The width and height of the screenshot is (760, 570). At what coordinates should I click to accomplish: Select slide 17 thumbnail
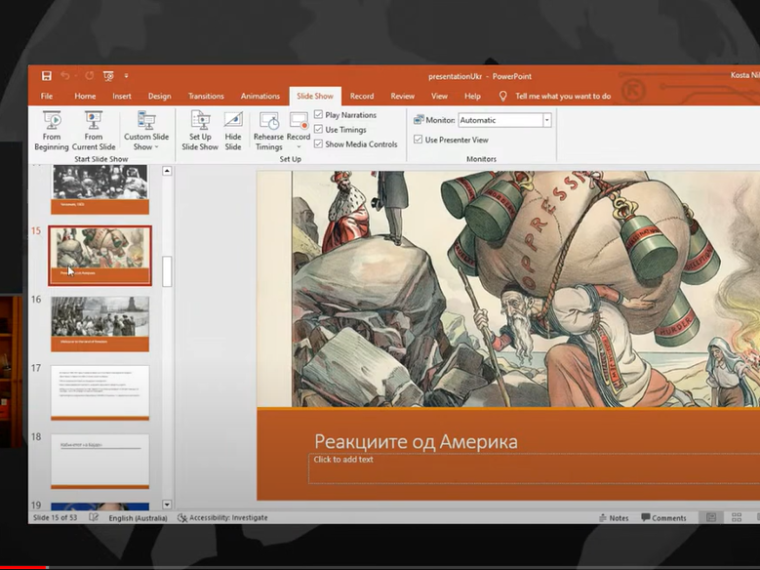(x=100, y=393)
